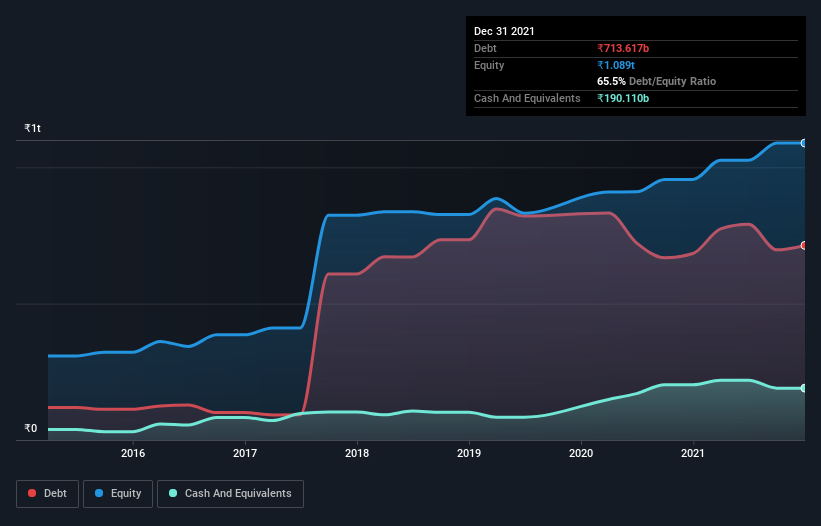Click the 2021 label on the x-axis

[x=693, y=453]
